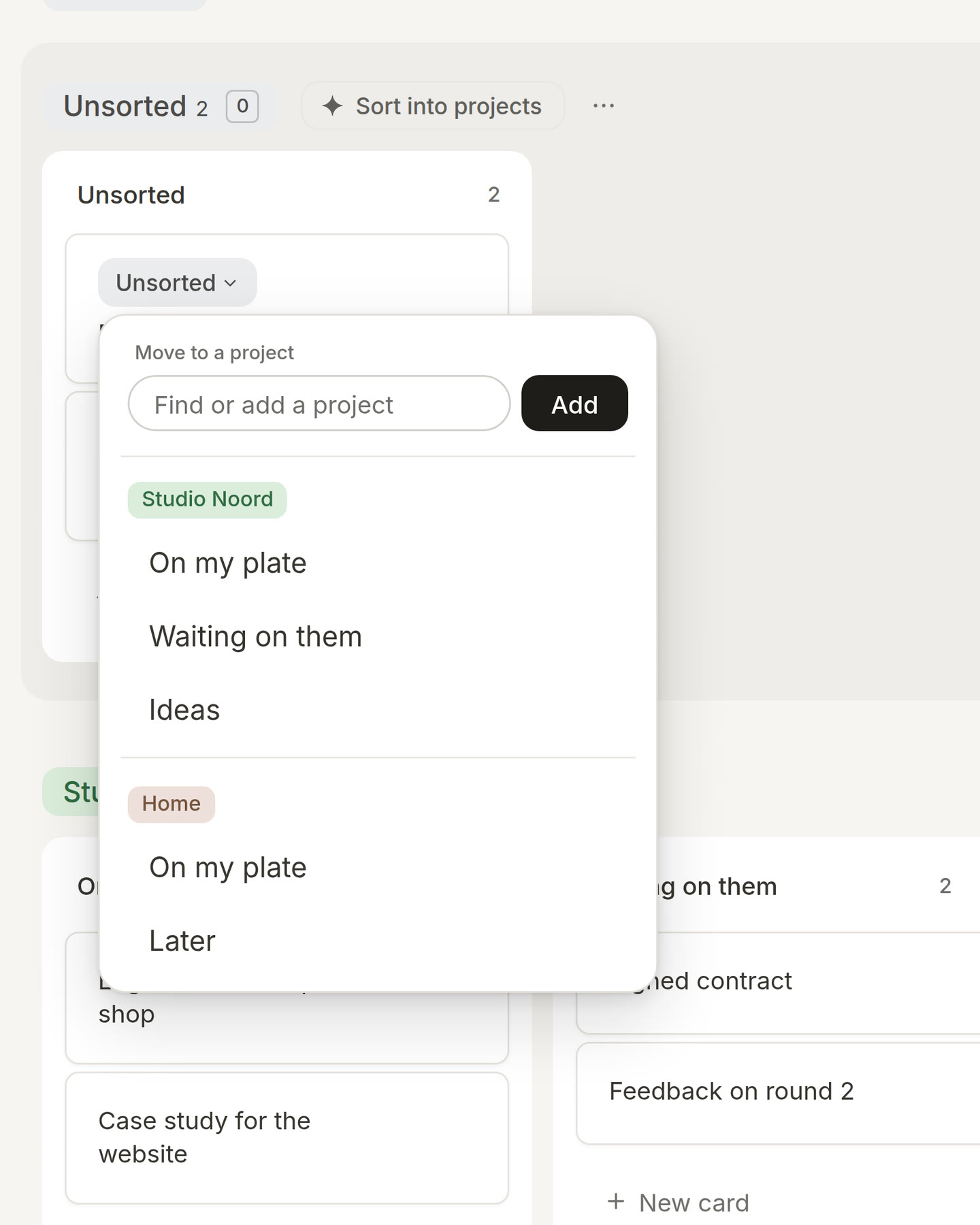Click the Sort into projects button
The width and height of the screenshot is (980, 1225).
[433, 106]
